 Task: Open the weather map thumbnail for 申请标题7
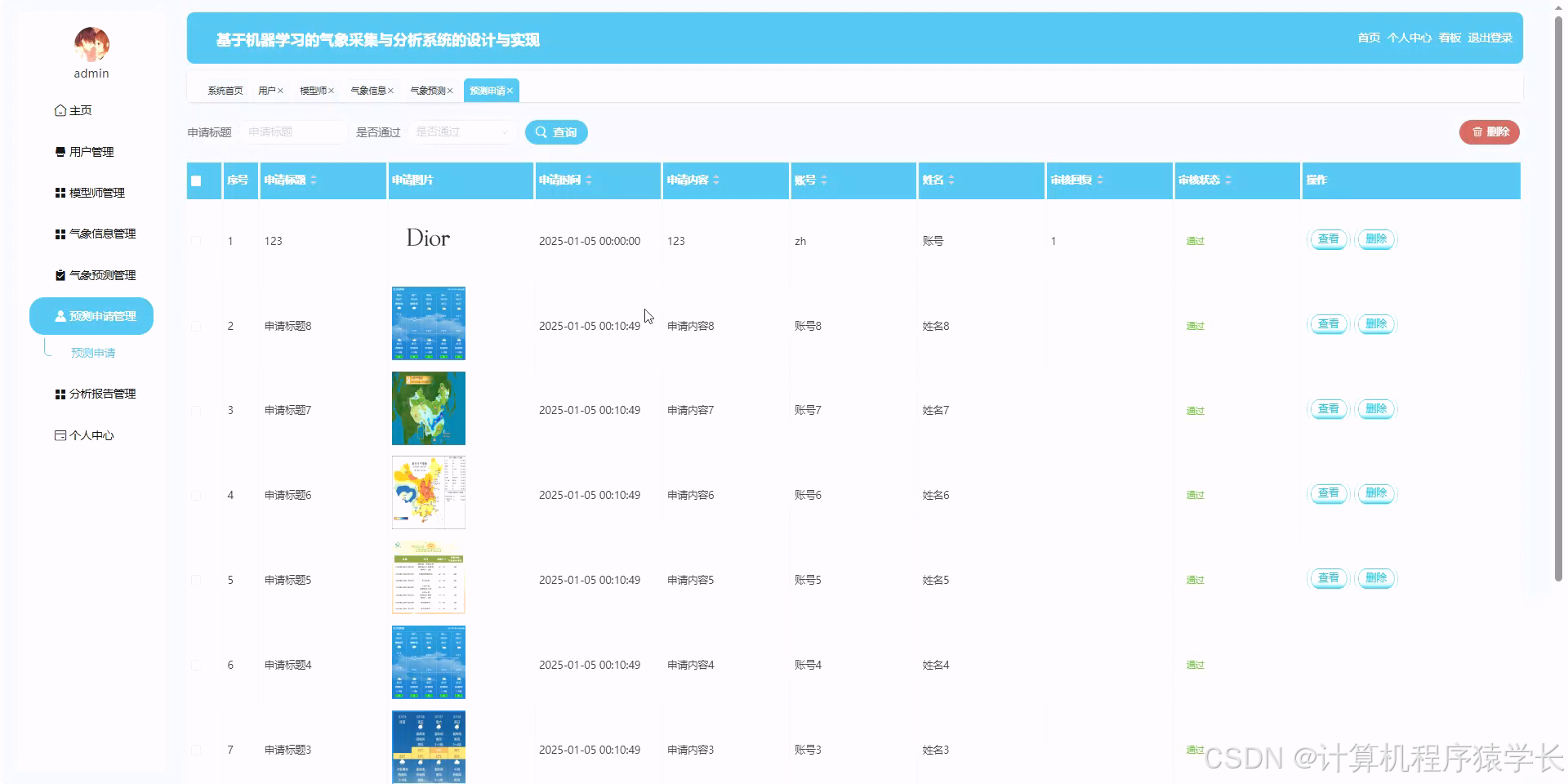pos(429,408)
